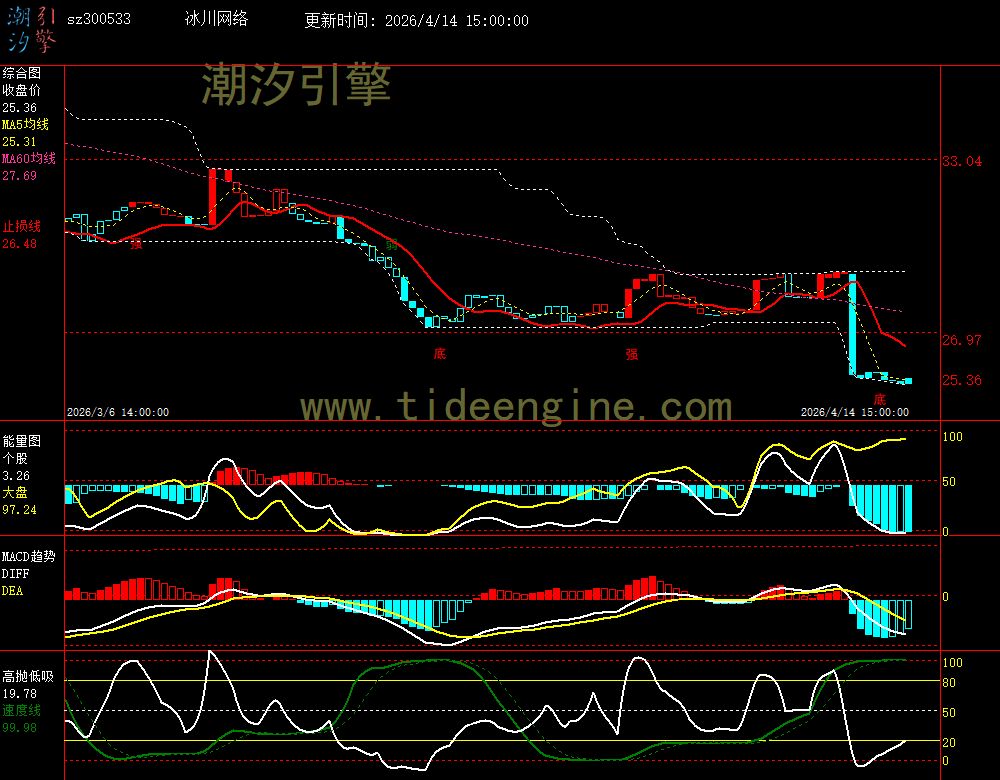Screen dimensions: 1000x780
Task: Click the red 止损线 legend label
Action: tap(21, 226)
